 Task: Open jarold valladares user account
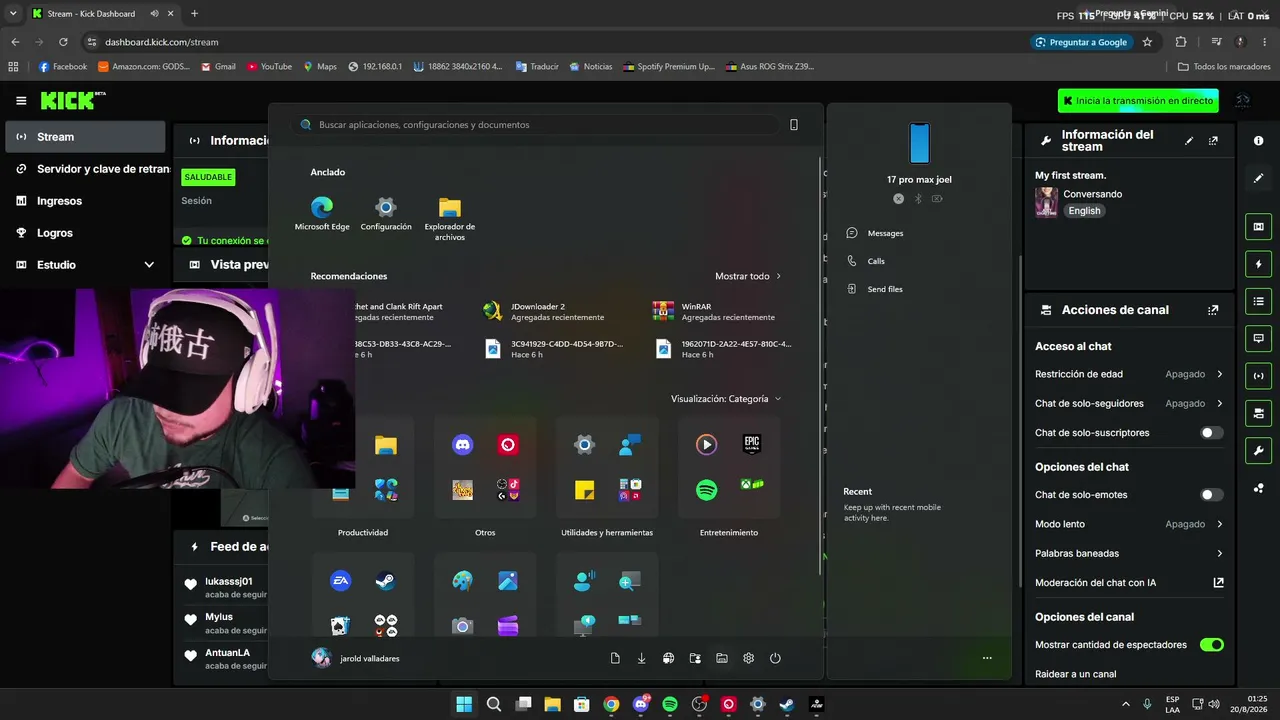click(x=356, y=658)
